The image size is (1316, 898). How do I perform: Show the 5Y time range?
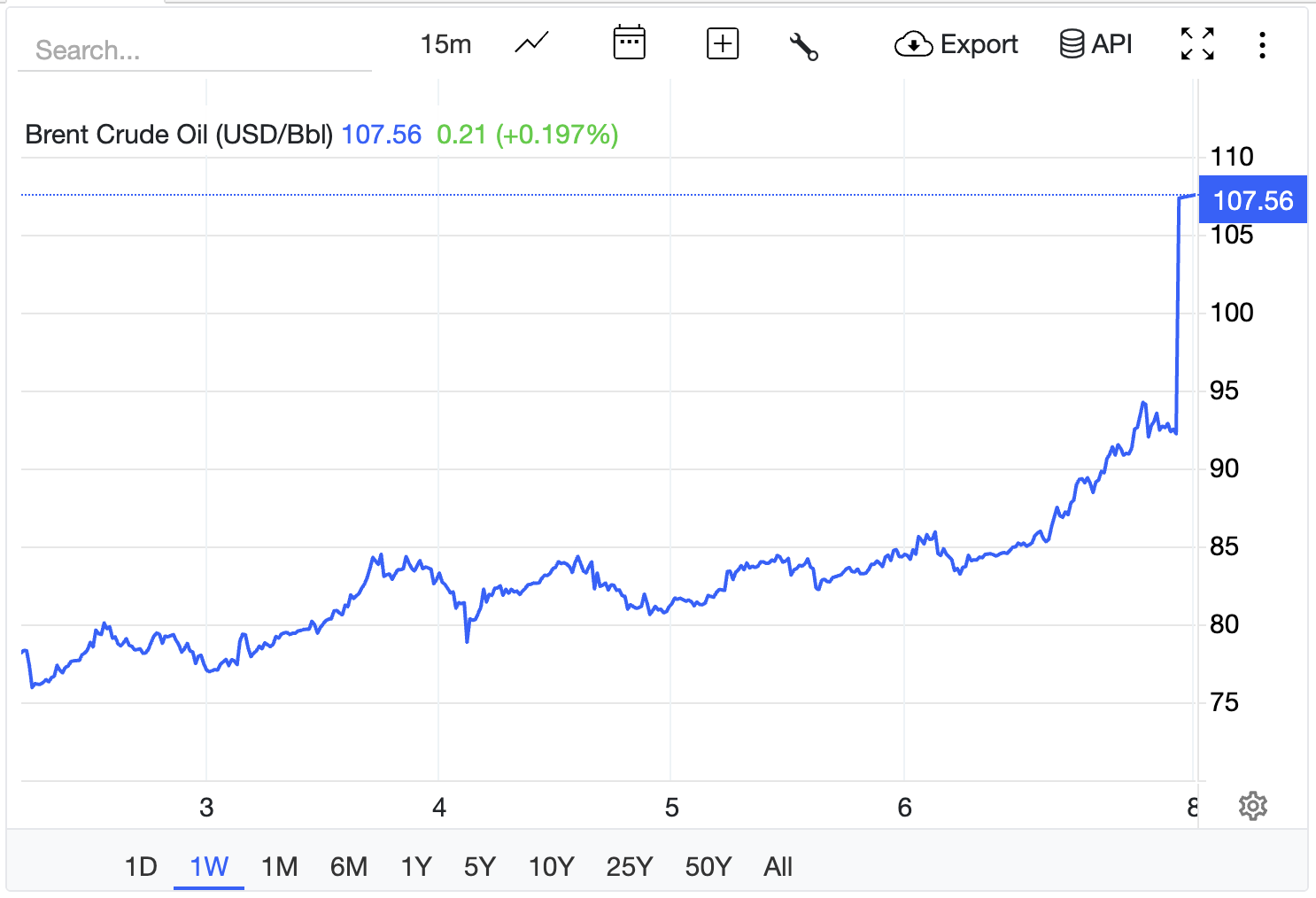[x=480, y=866]
